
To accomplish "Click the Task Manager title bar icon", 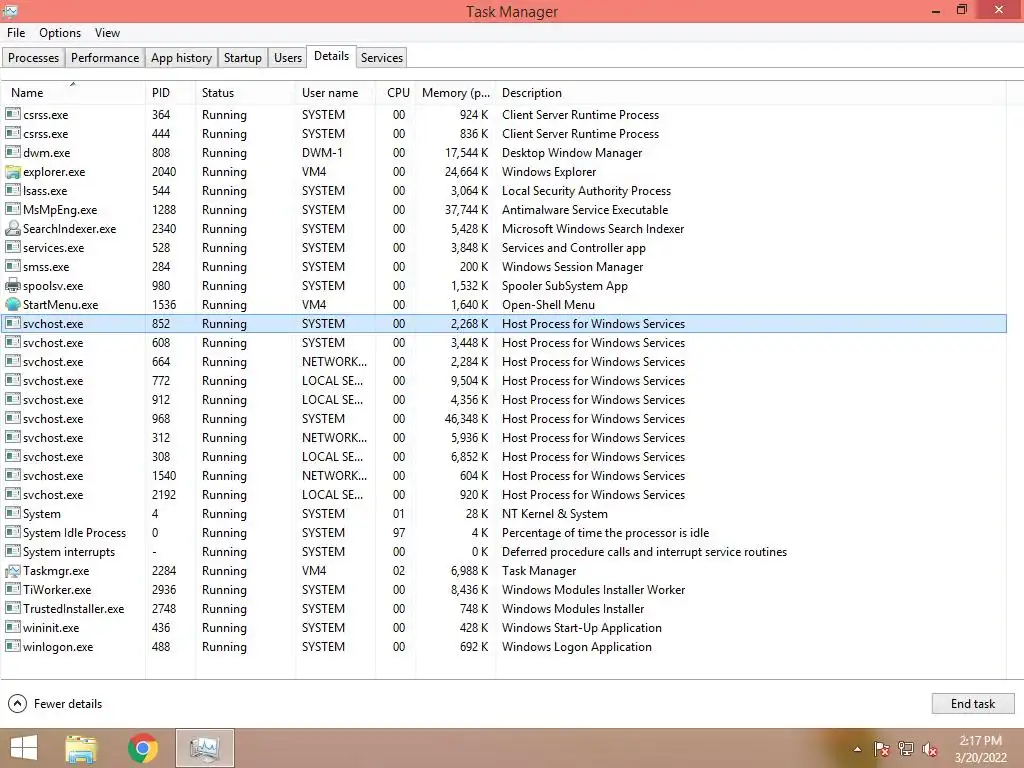I will click(x=10, y=11).
